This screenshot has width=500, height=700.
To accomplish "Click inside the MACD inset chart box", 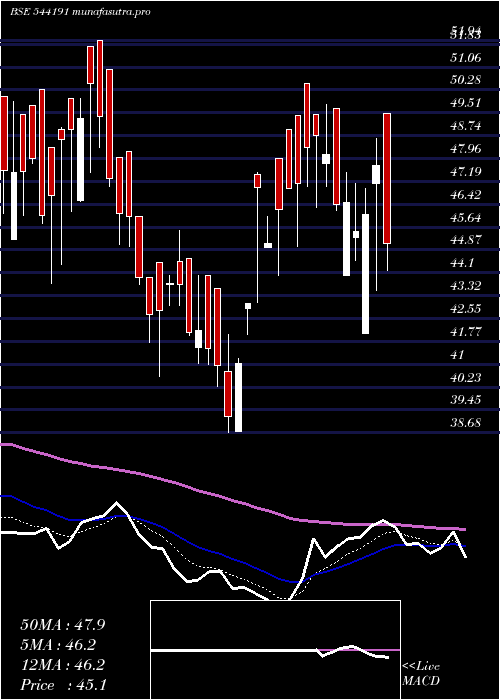I will [x=275, y=650].
